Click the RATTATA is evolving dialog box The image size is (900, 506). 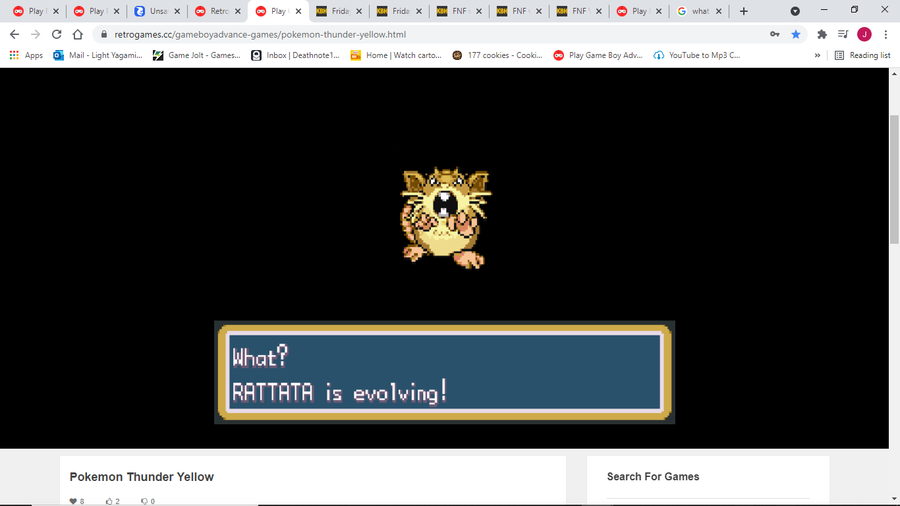pos(445,372)
